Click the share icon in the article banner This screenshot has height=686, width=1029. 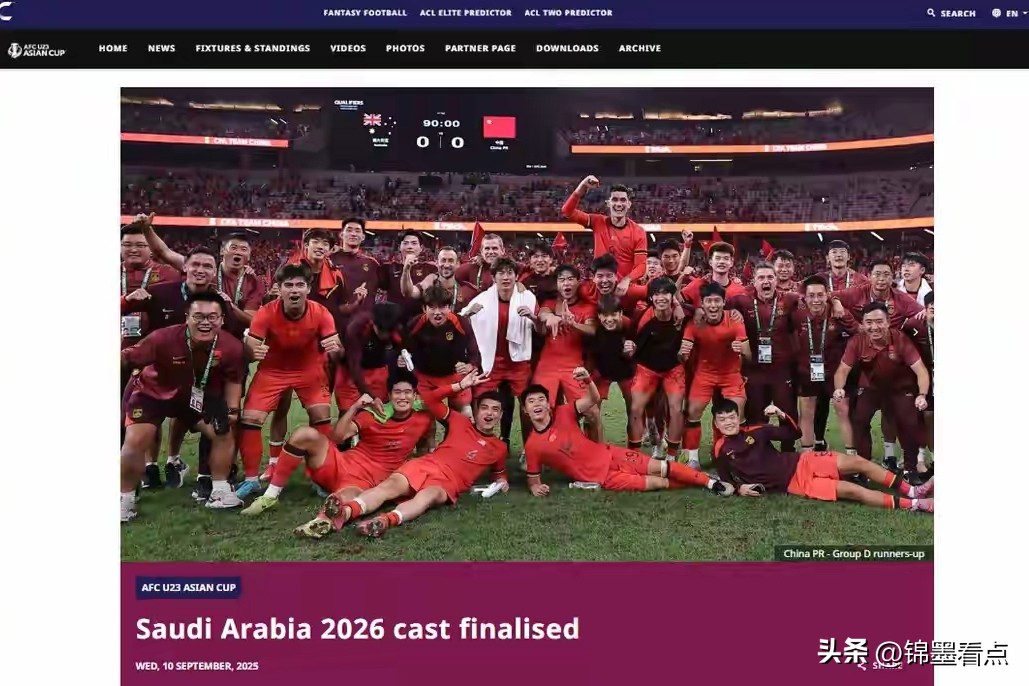tap(862, 666)
